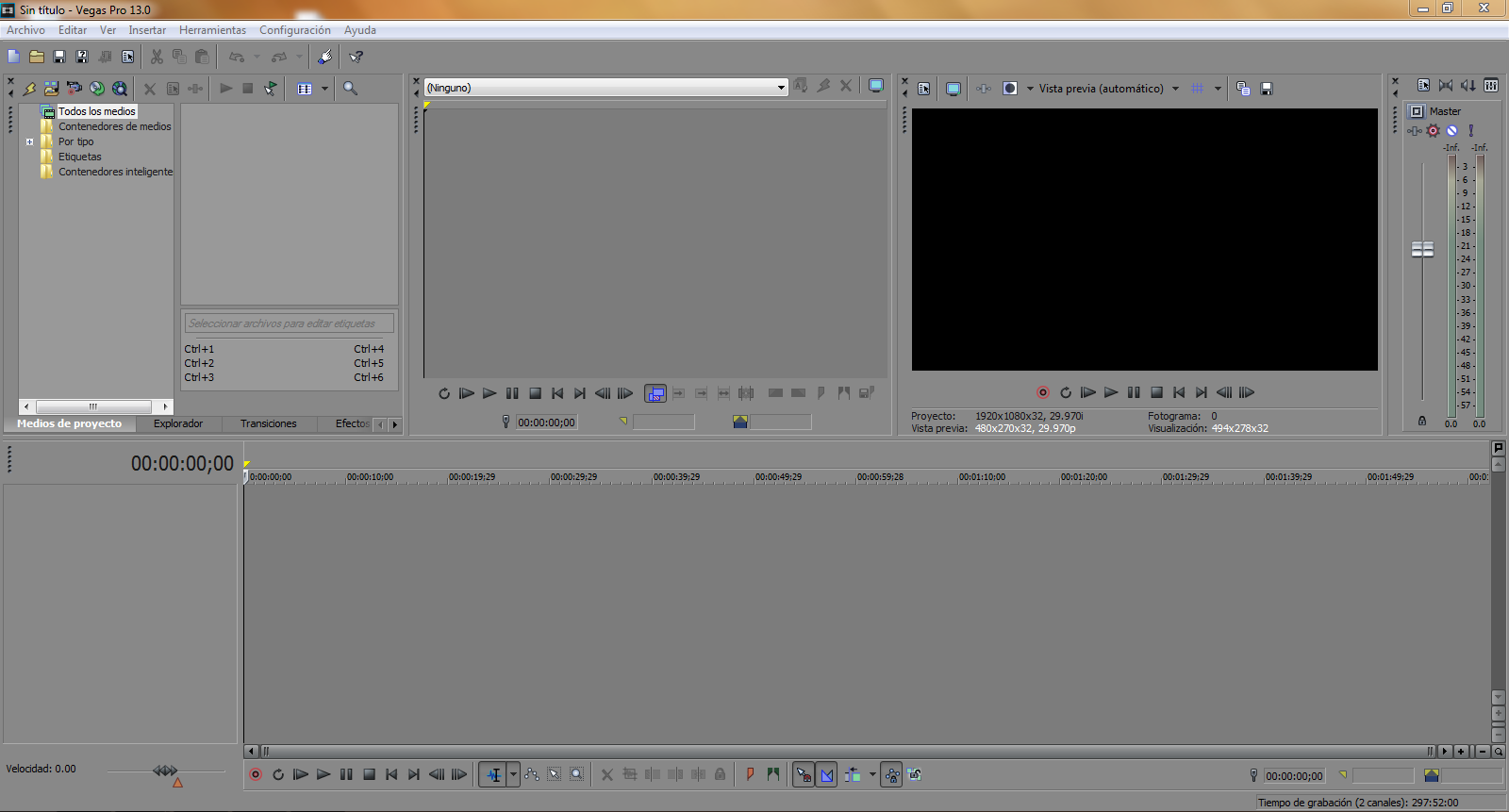Viewport: 1509px width, 812px height.
Task: Toggle Enable Snapping on the timeline
Action: pyautogui.click(x=804, y=775)
